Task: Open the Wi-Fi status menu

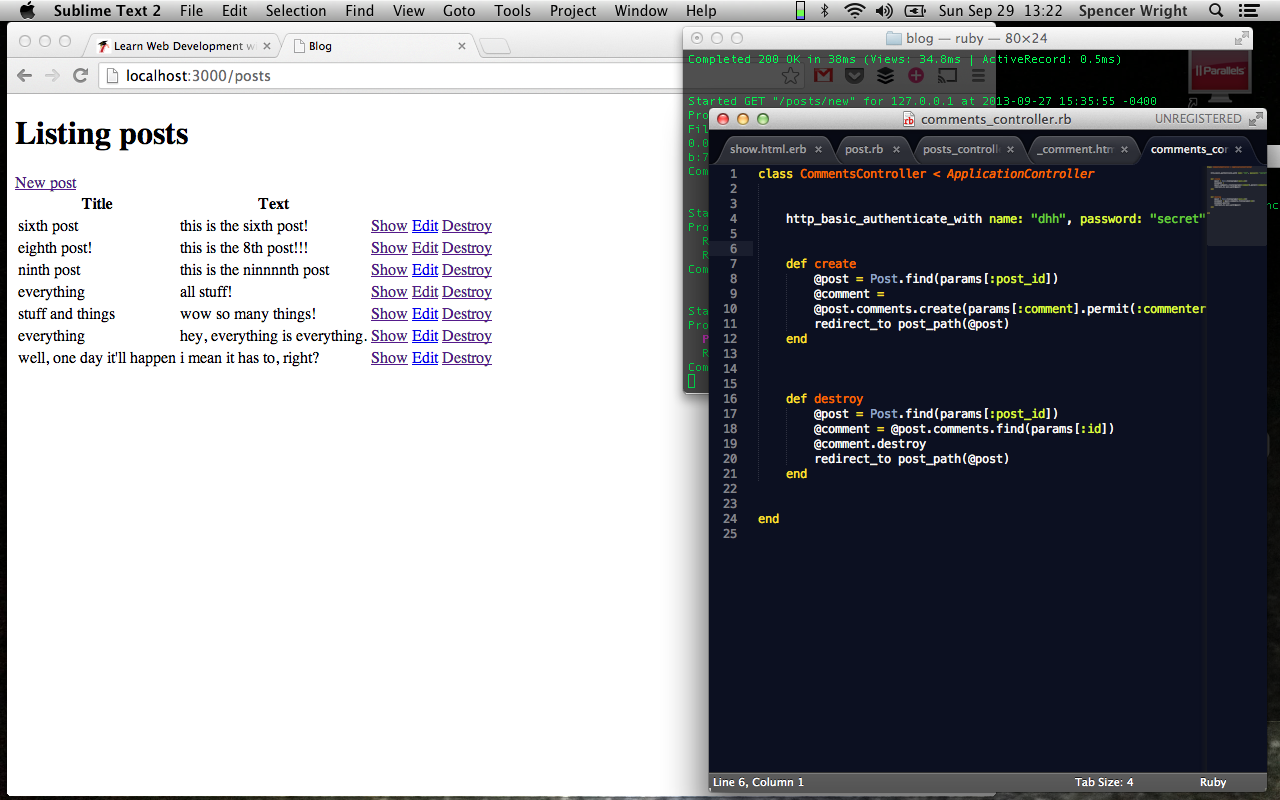Action: click(x=854, y=11)
